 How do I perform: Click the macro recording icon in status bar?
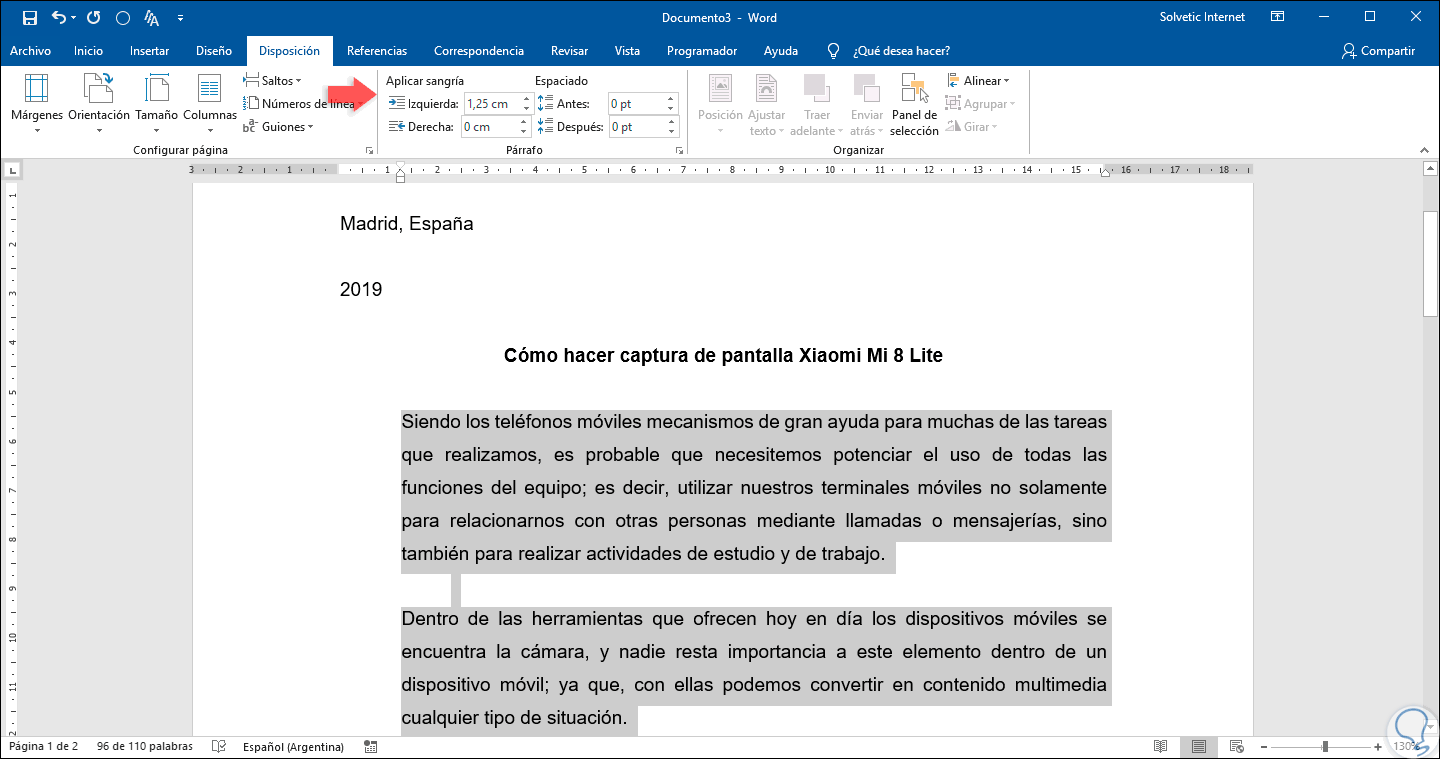click(x=371, y=747)
